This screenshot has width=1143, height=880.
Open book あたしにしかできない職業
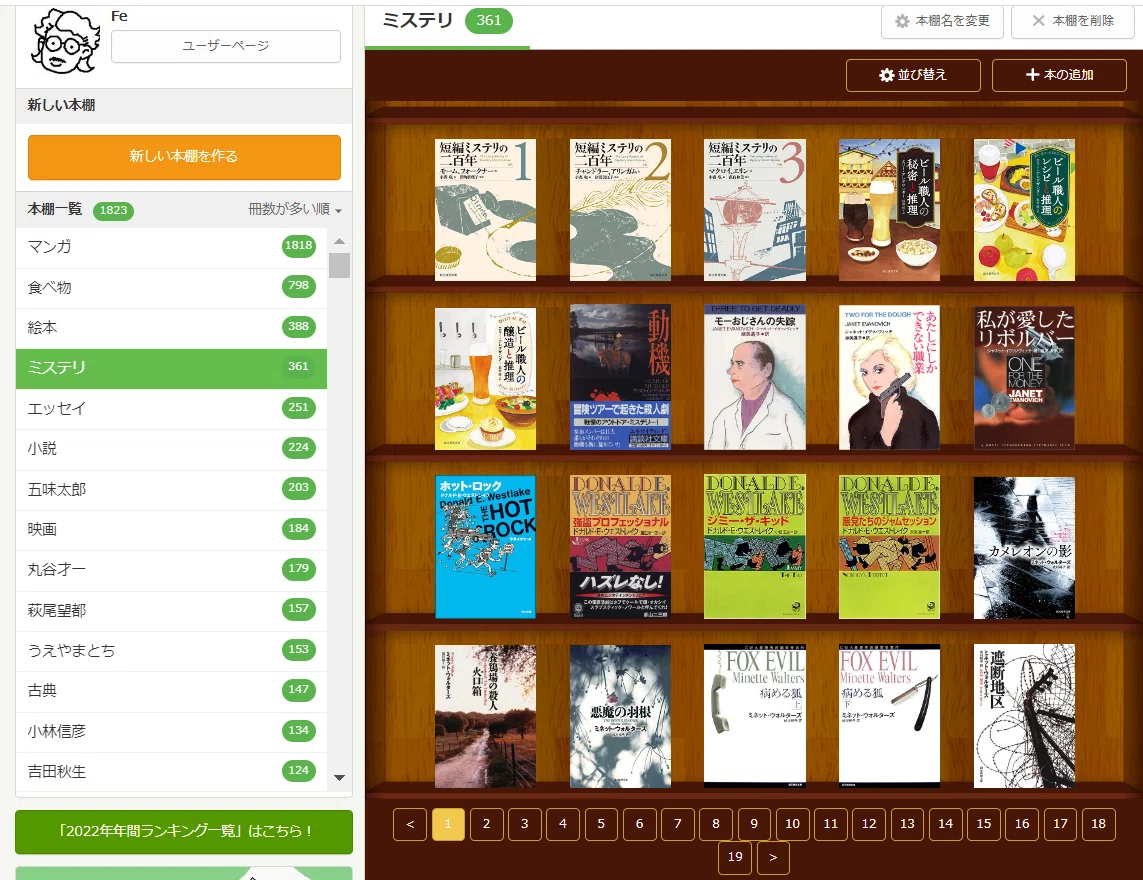point(889,378)
